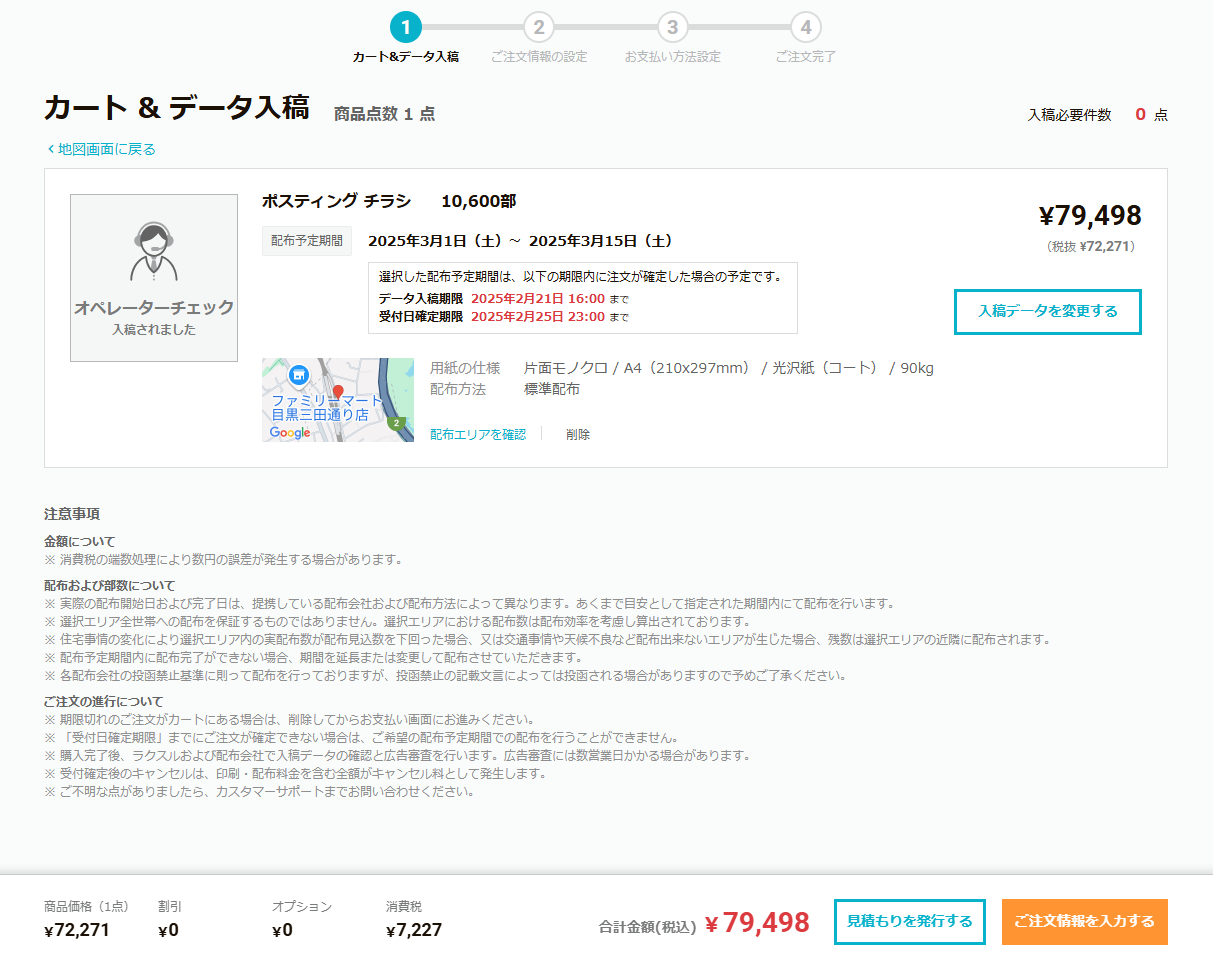The image size is (1213, 967).
Task: Click deadline 2025年2月25日 23:00
Action: pyautogui.click(x=538, y=317)
